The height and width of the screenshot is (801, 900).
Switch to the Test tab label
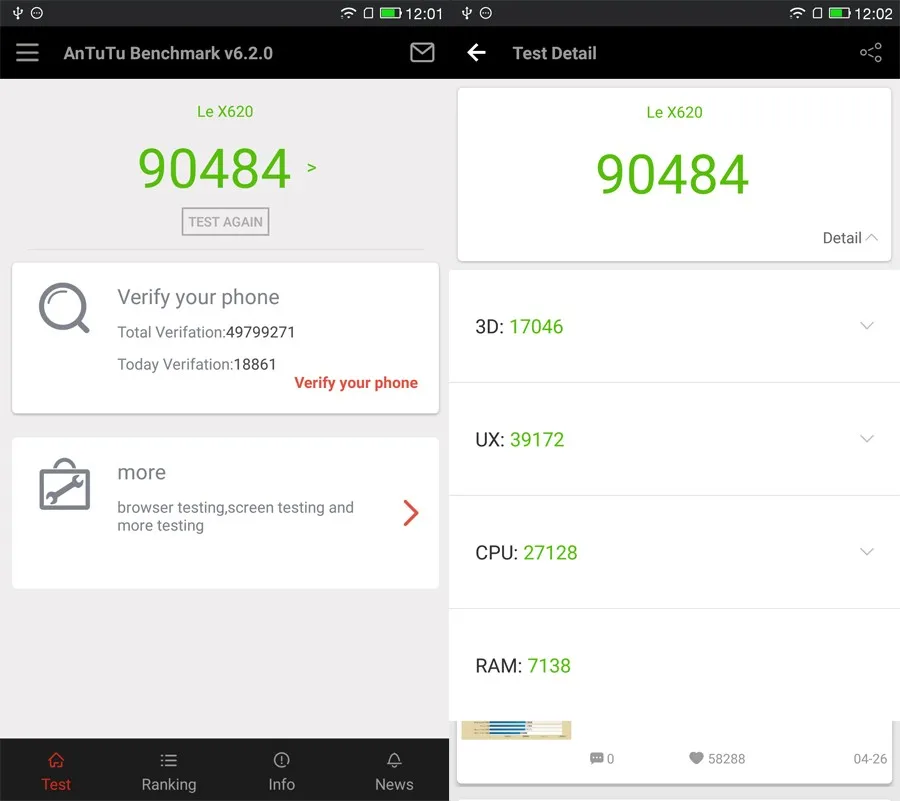click(56, 784)
